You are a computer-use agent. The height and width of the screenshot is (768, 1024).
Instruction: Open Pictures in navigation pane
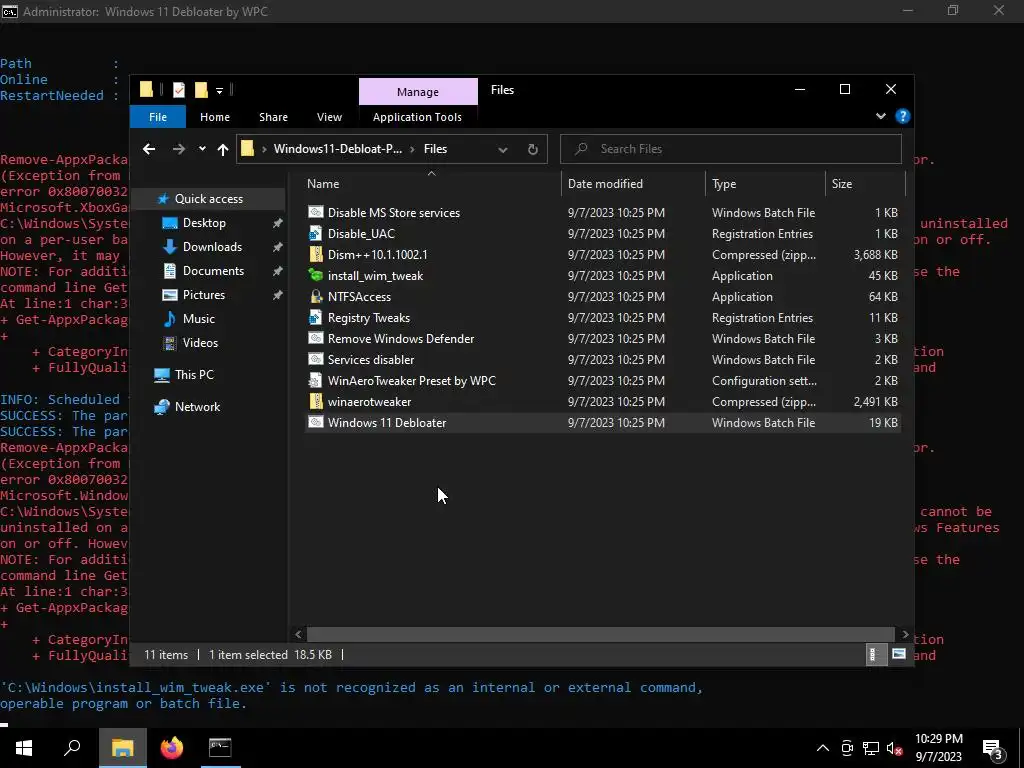tap(204, 295)
